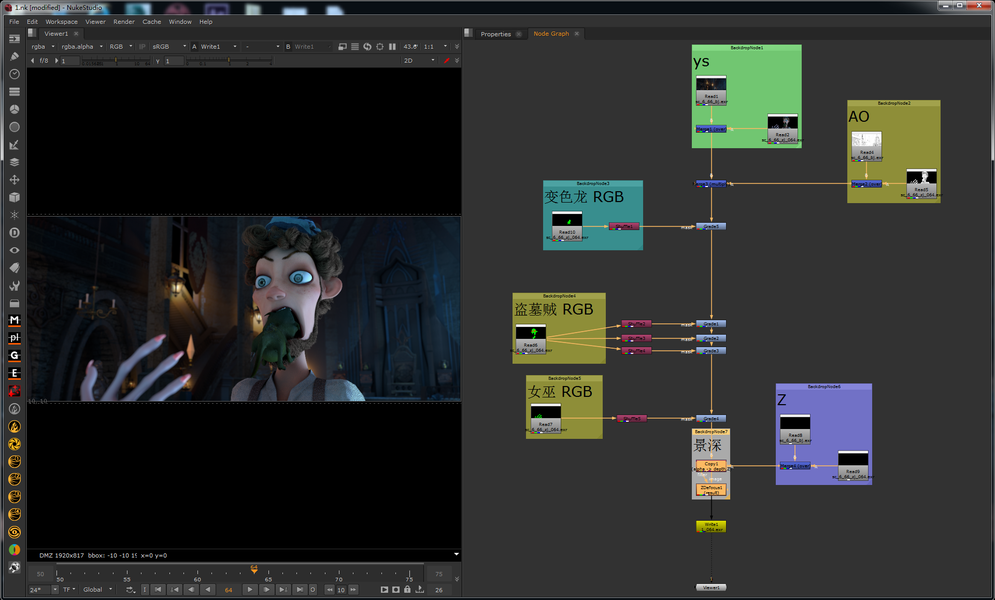Viewport: 995px width, 600px height.
Task: Click the red pipette icon in viewer
Action: pos(447,61)
